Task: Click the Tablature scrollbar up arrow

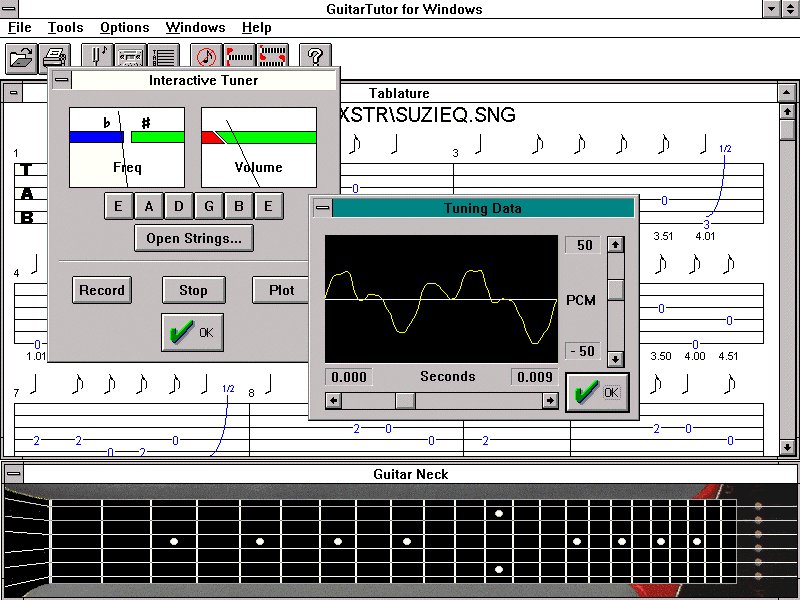Action: click(x=787, y=111)
